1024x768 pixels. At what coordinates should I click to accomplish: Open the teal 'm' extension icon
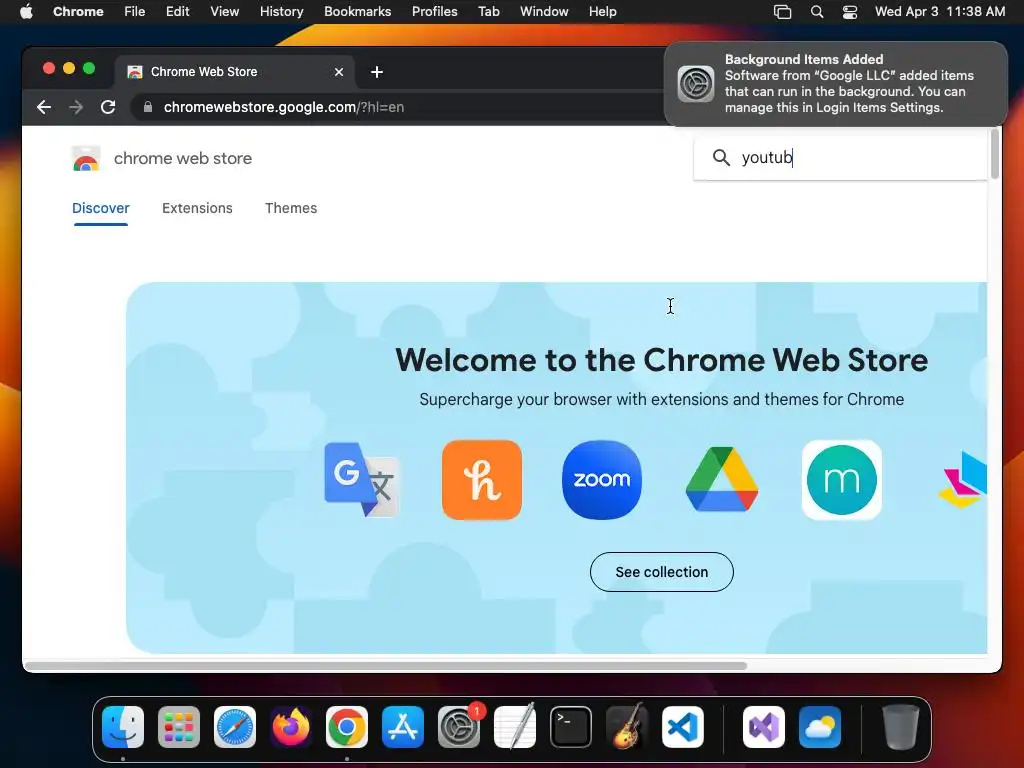point(842,480)
